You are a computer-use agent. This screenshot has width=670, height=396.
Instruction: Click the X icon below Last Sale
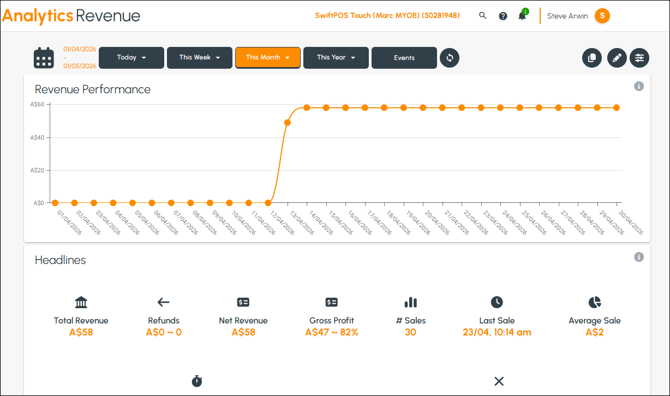point(499,381)
